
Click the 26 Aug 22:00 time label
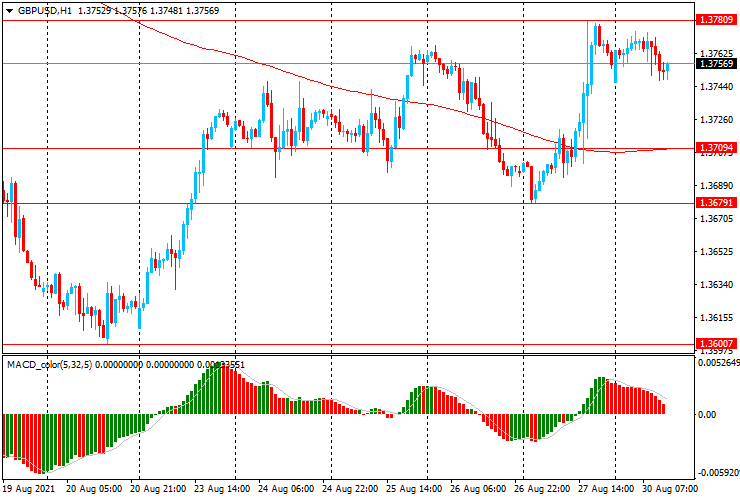pyautogui.click(x=542, y=488)
